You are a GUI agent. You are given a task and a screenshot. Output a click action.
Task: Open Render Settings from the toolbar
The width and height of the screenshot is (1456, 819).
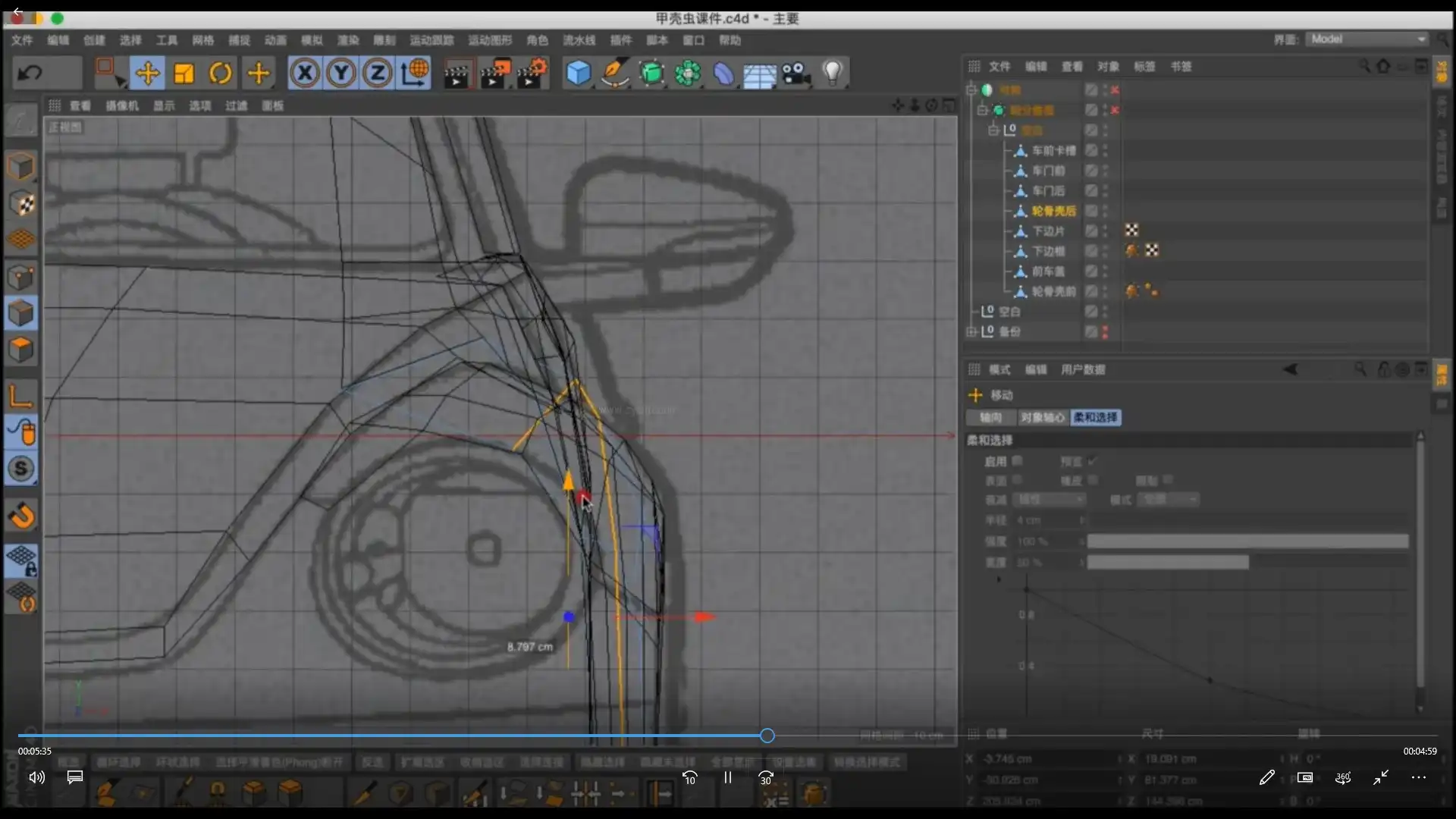point(533,72)
